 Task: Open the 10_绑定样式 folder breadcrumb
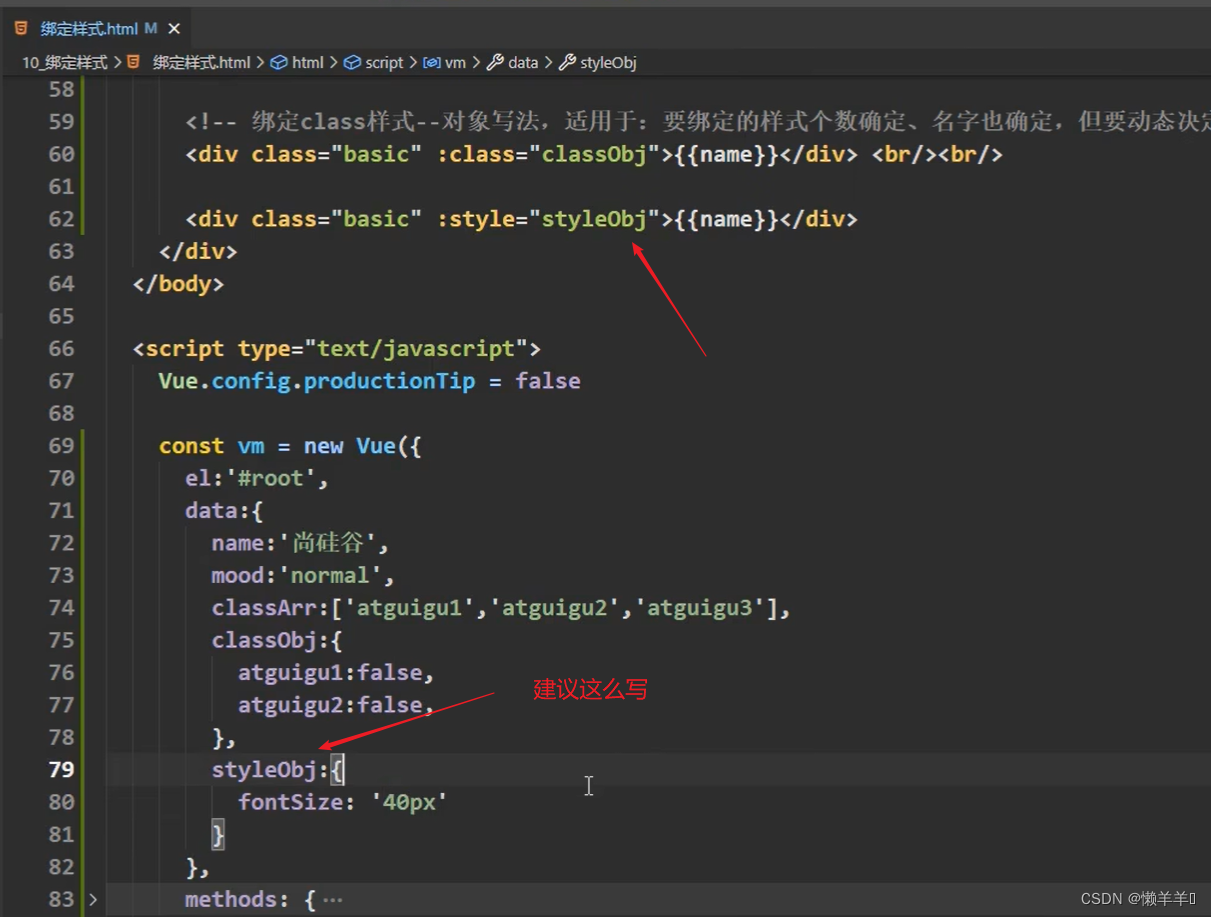click(64, 62)
